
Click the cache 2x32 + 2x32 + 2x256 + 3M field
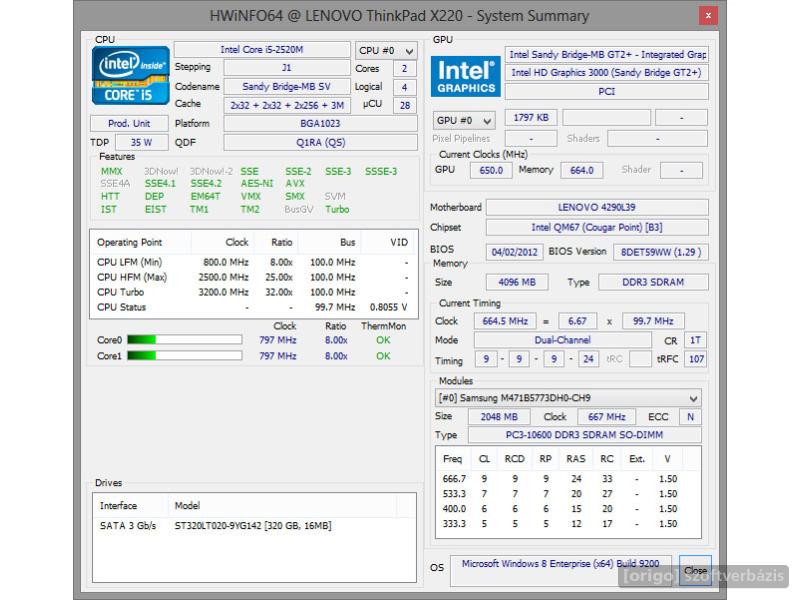coord(287,106)
